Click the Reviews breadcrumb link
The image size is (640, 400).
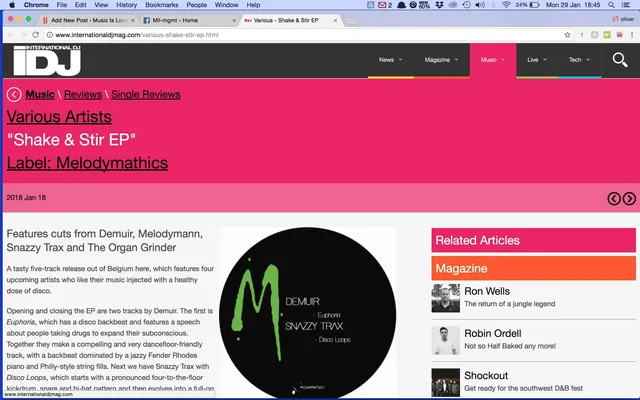click(x=83, y=94)
